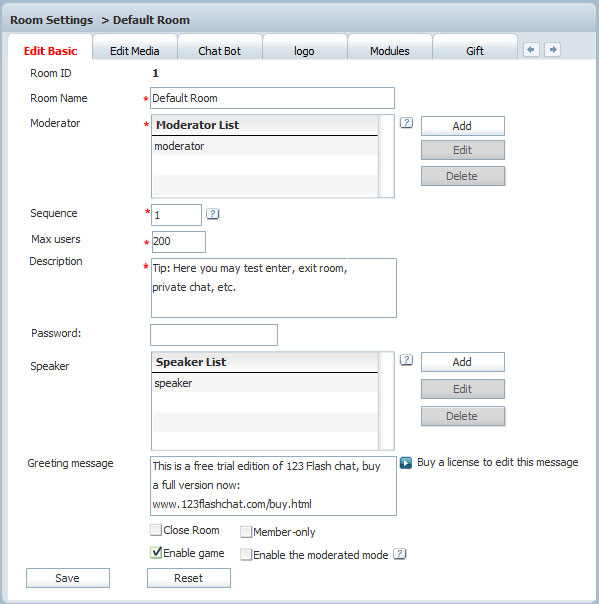Reset the form fields
The image size is (599, 604).
pyautogui.click(x=189, y=578)
